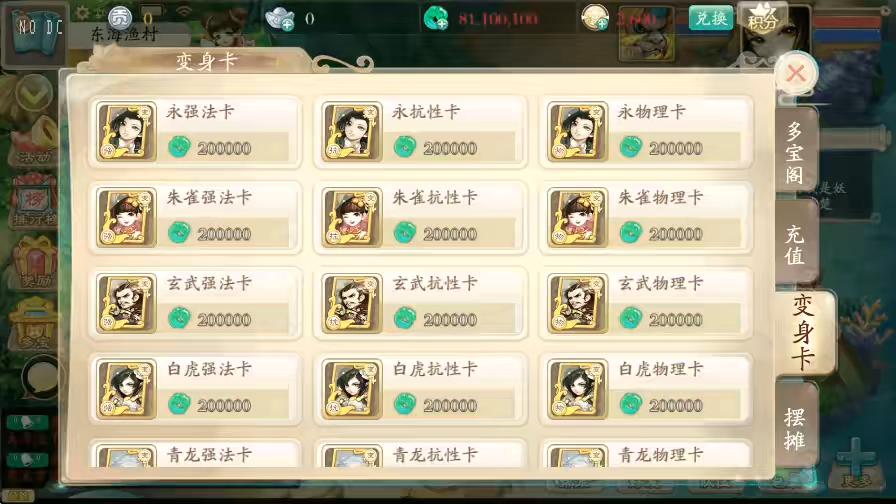The image size is (896, 504).
Task: Select the 朱雀强法卡 item entry
Action: click(x=195, y=218)
